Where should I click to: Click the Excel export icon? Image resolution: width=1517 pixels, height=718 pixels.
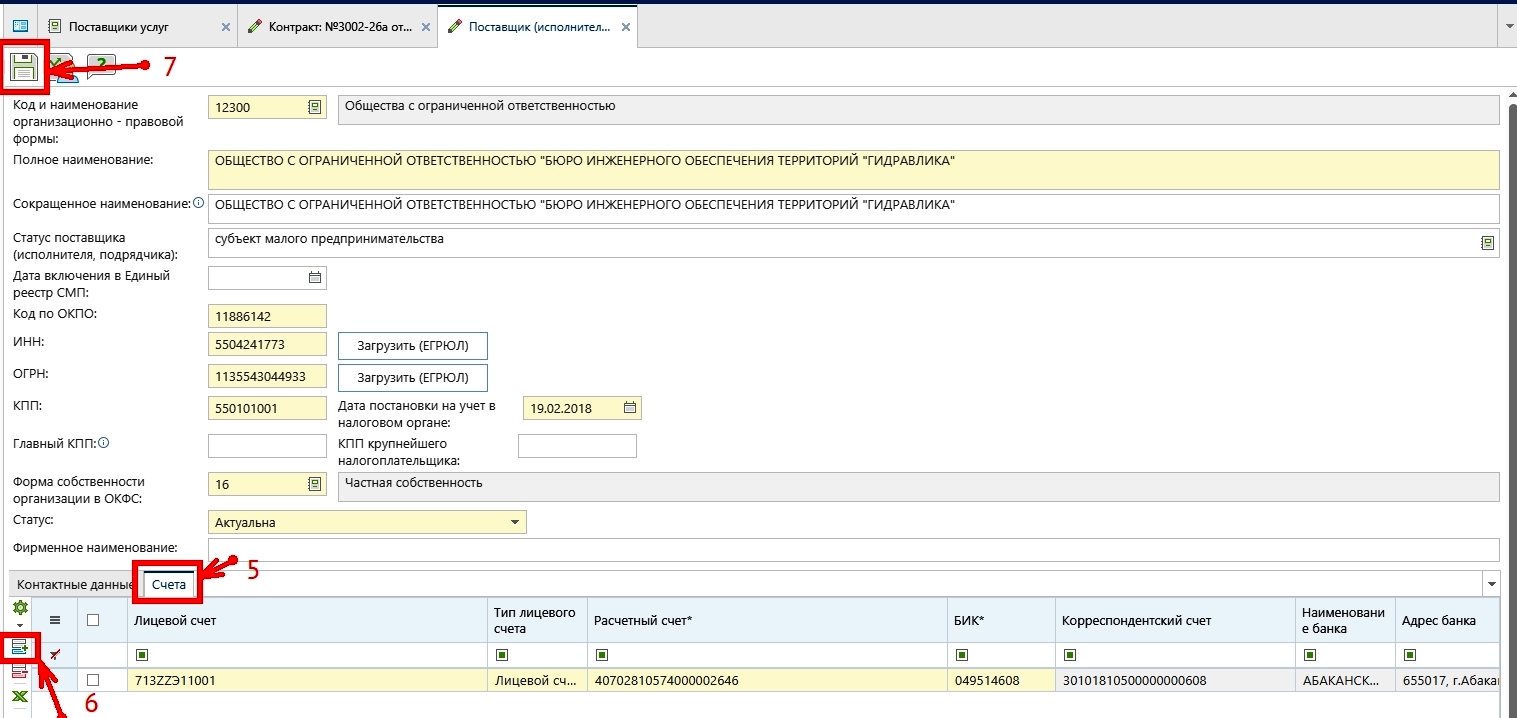pos(19,695)
